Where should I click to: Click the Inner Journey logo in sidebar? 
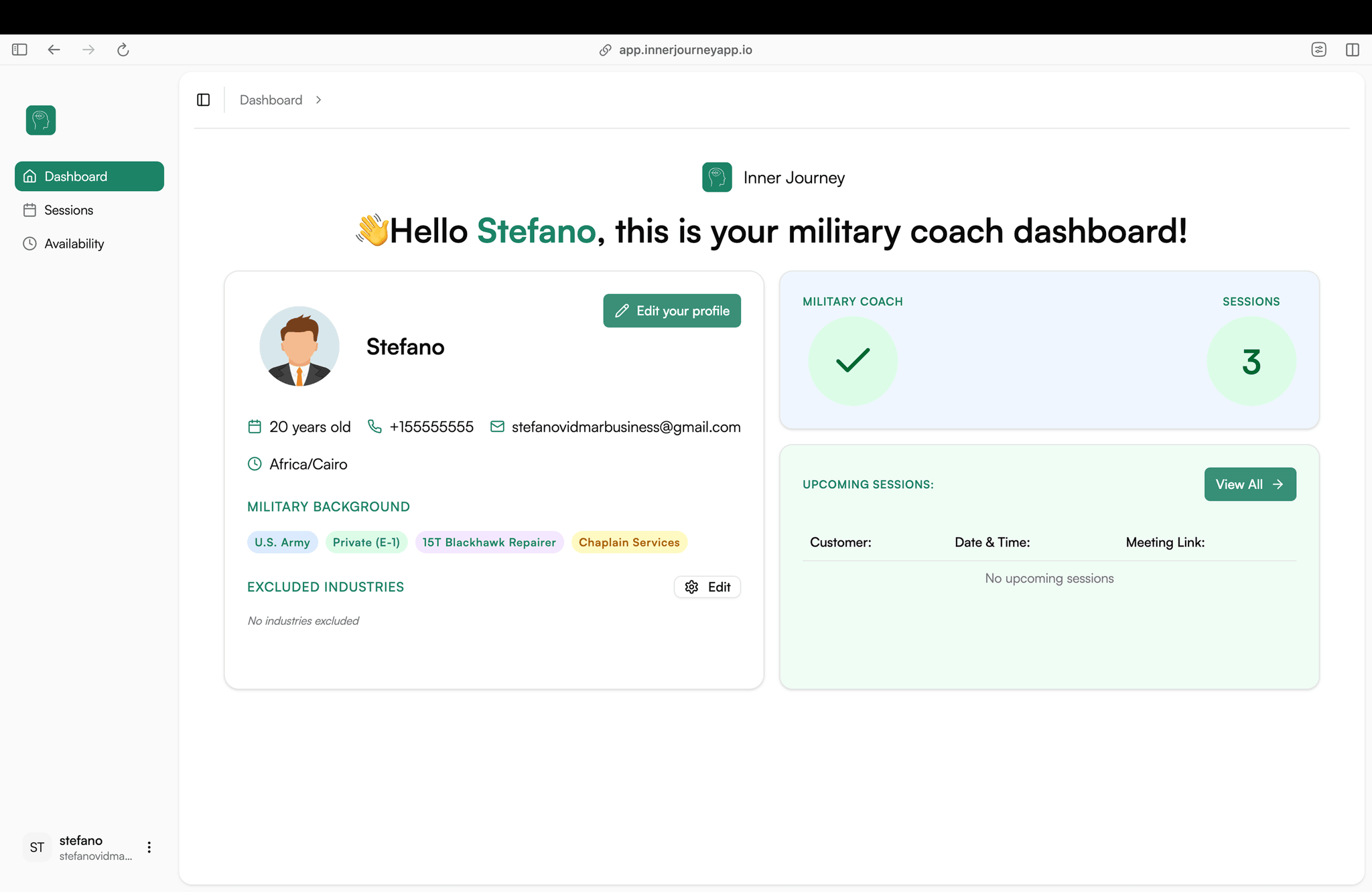pyautogui.click(x=41, y=121)
